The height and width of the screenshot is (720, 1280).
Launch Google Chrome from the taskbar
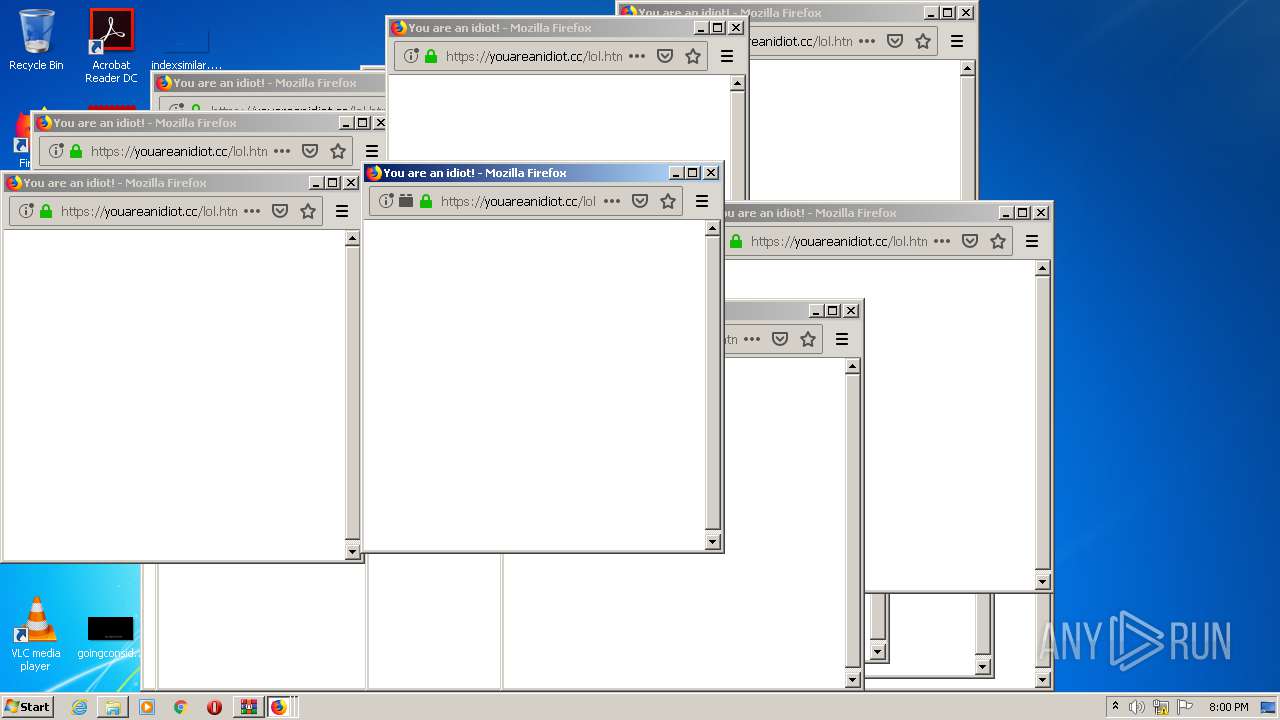pyautogui.click(x=181, y=707)
